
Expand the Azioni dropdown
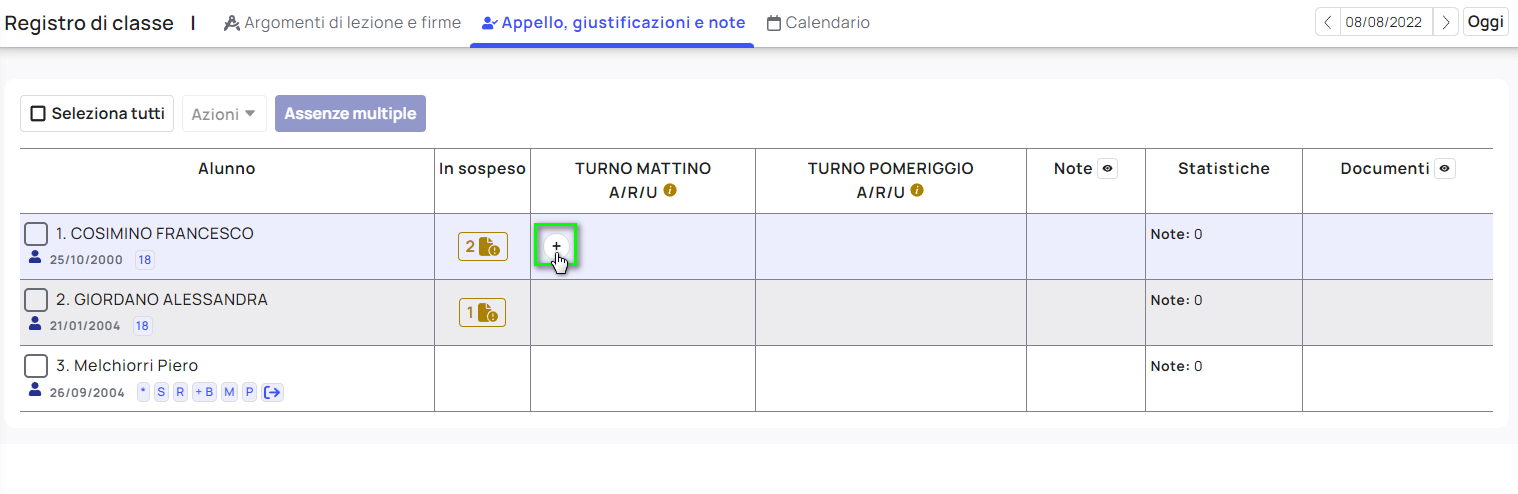[224, 114]
